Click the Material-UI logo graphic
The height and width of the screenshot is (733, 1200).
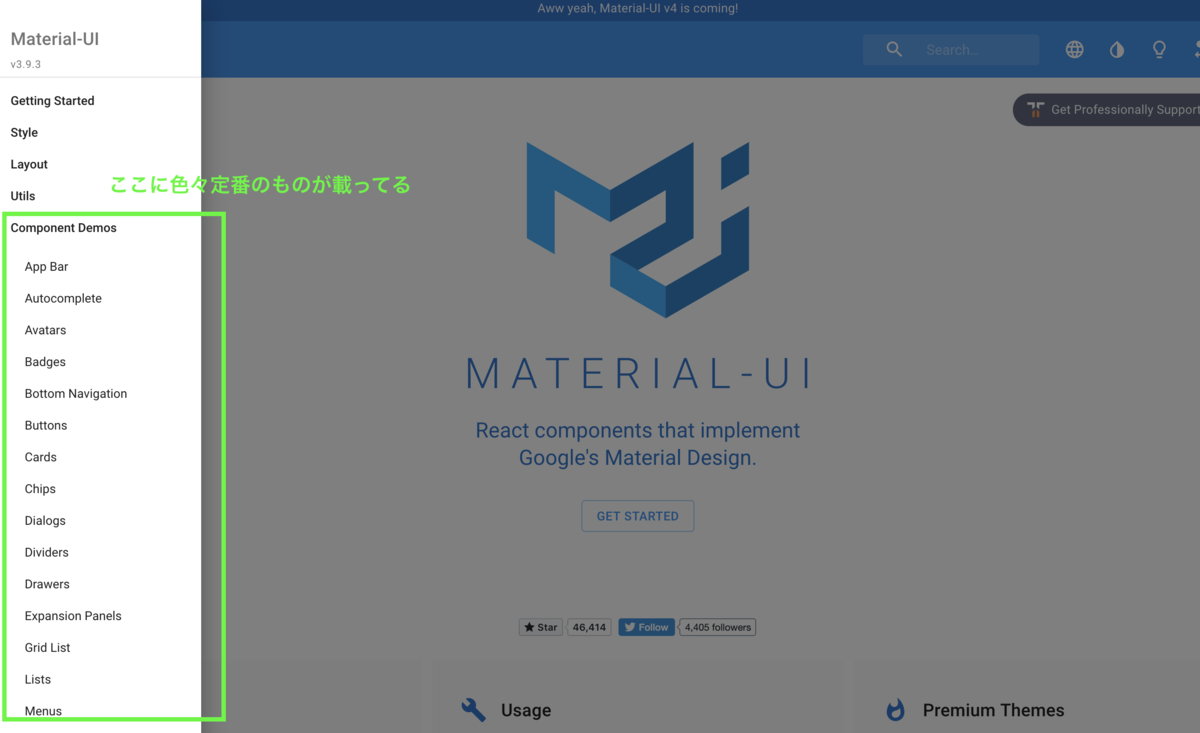click(x=638, y=229)
